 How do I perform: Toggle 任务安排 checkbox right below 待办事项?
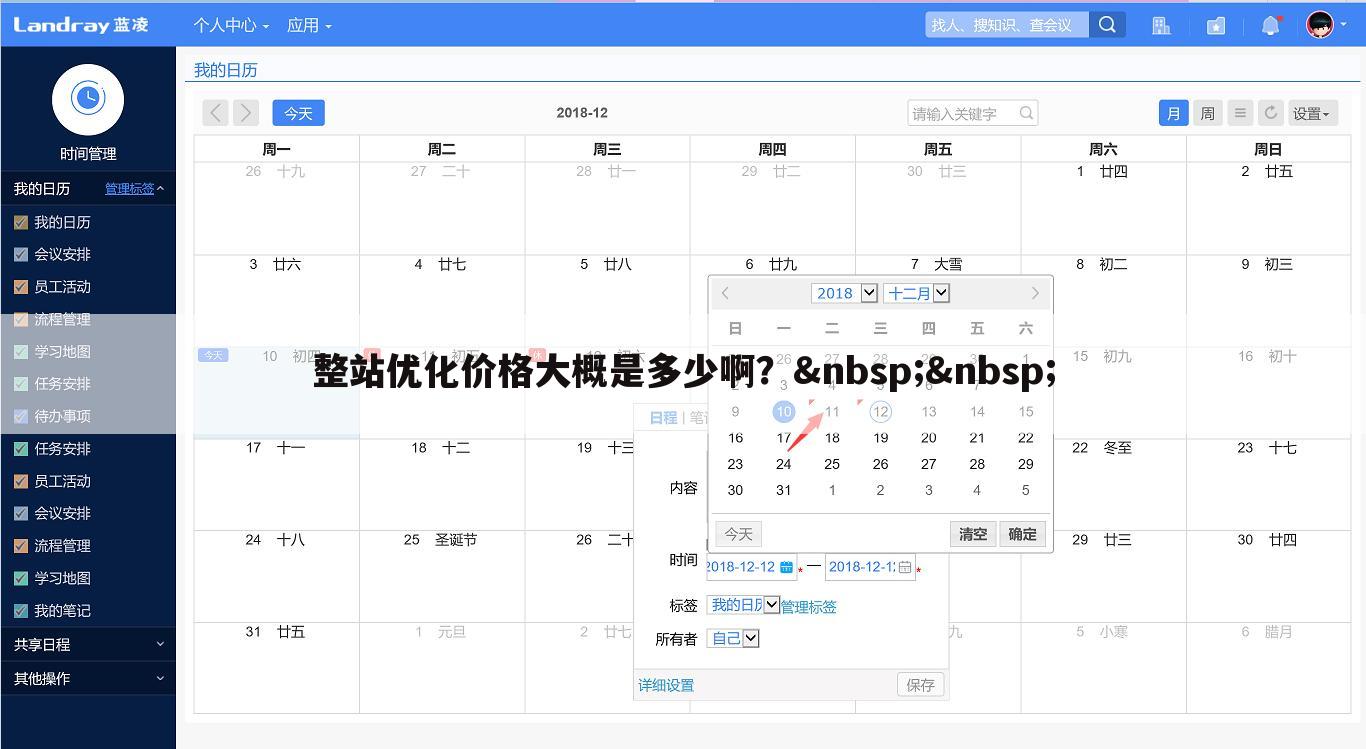point(20,449)
